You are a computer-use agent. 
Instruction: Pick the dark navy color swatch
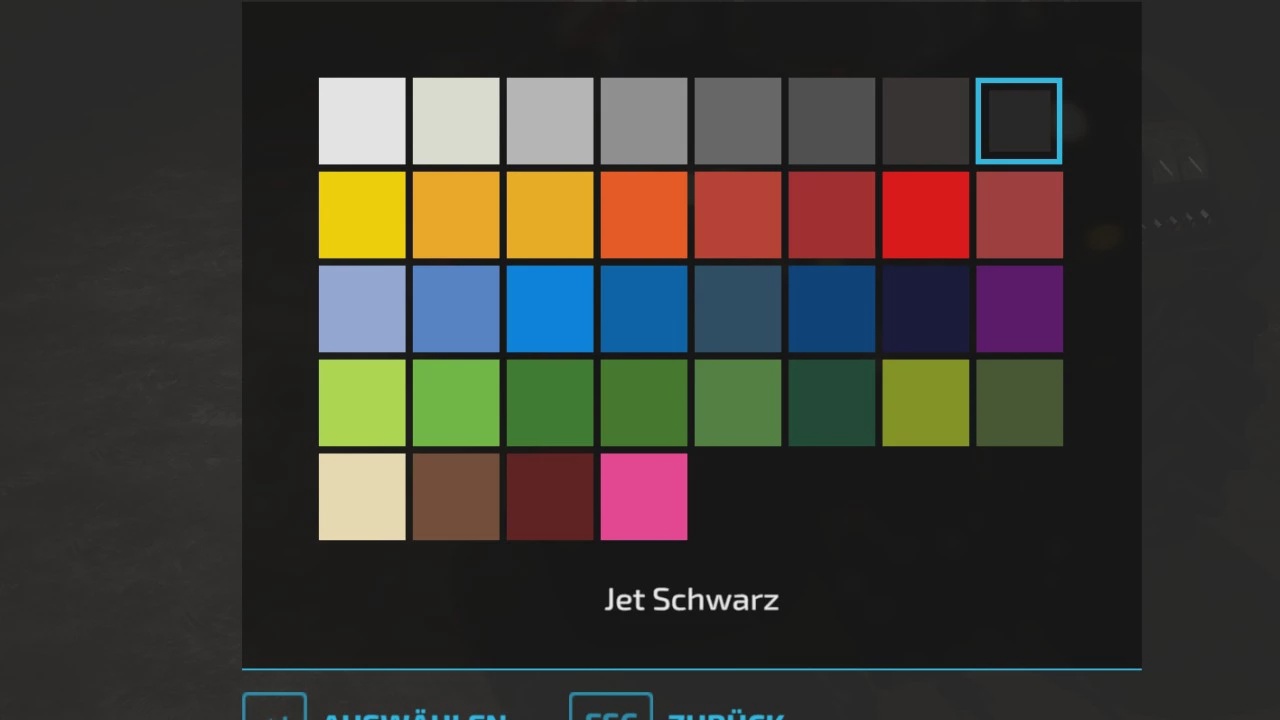pos(925,309)
